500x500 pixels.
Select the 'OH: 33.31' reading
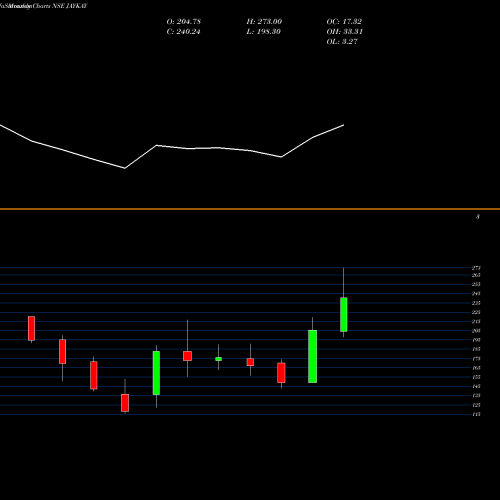[345, 32]
